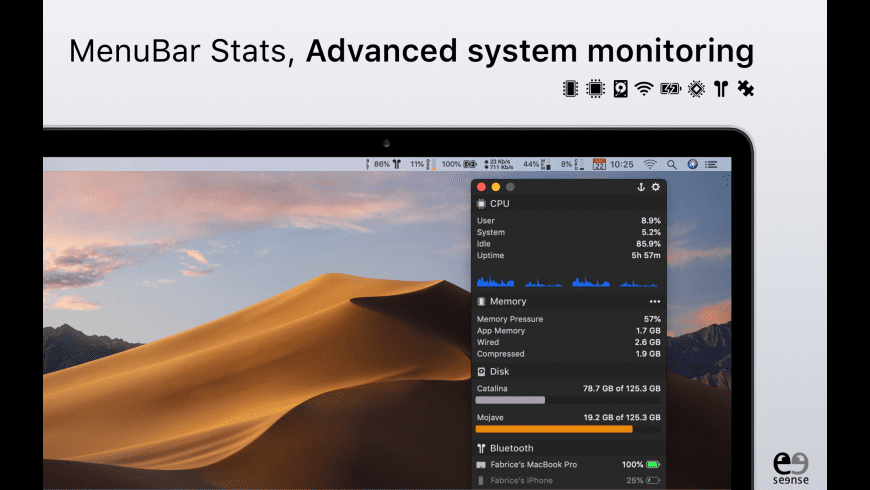Click the Uptime 5h 57m row
This screenshot has height=490, width=870.
pos(569,256)
